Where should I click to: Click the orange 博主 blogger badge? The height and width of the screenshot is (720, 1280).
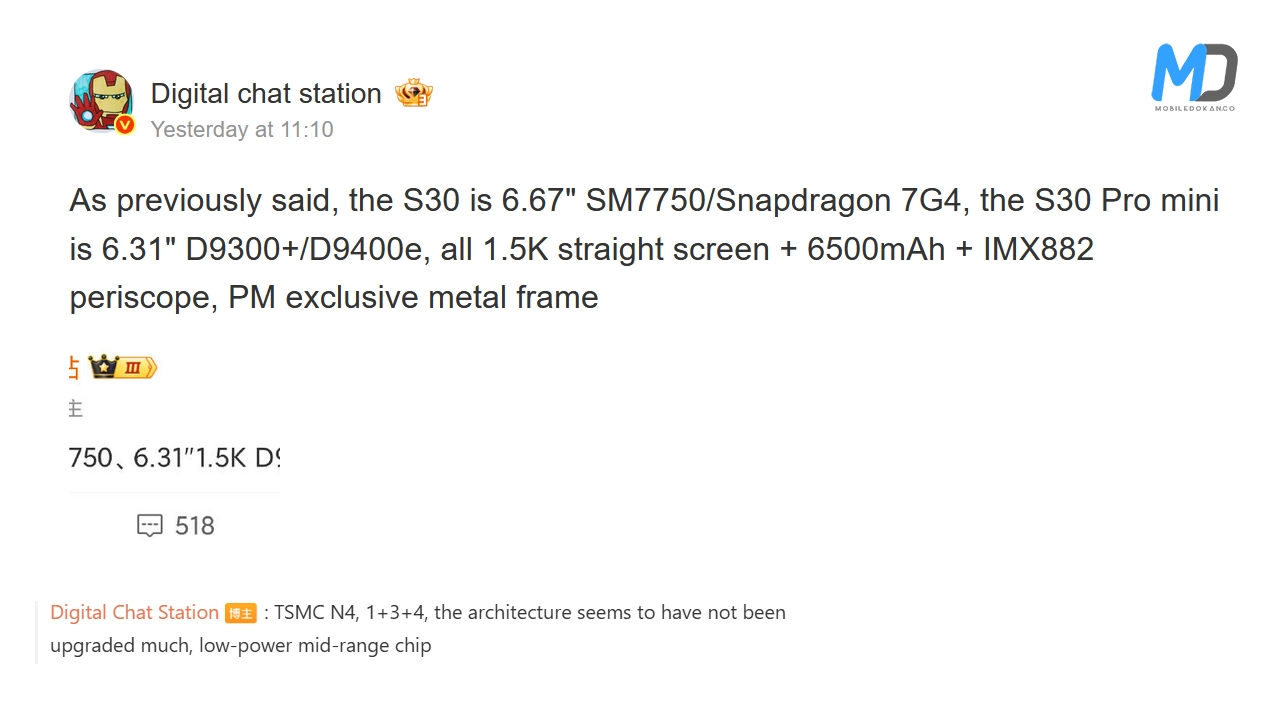tap(241, 613)
